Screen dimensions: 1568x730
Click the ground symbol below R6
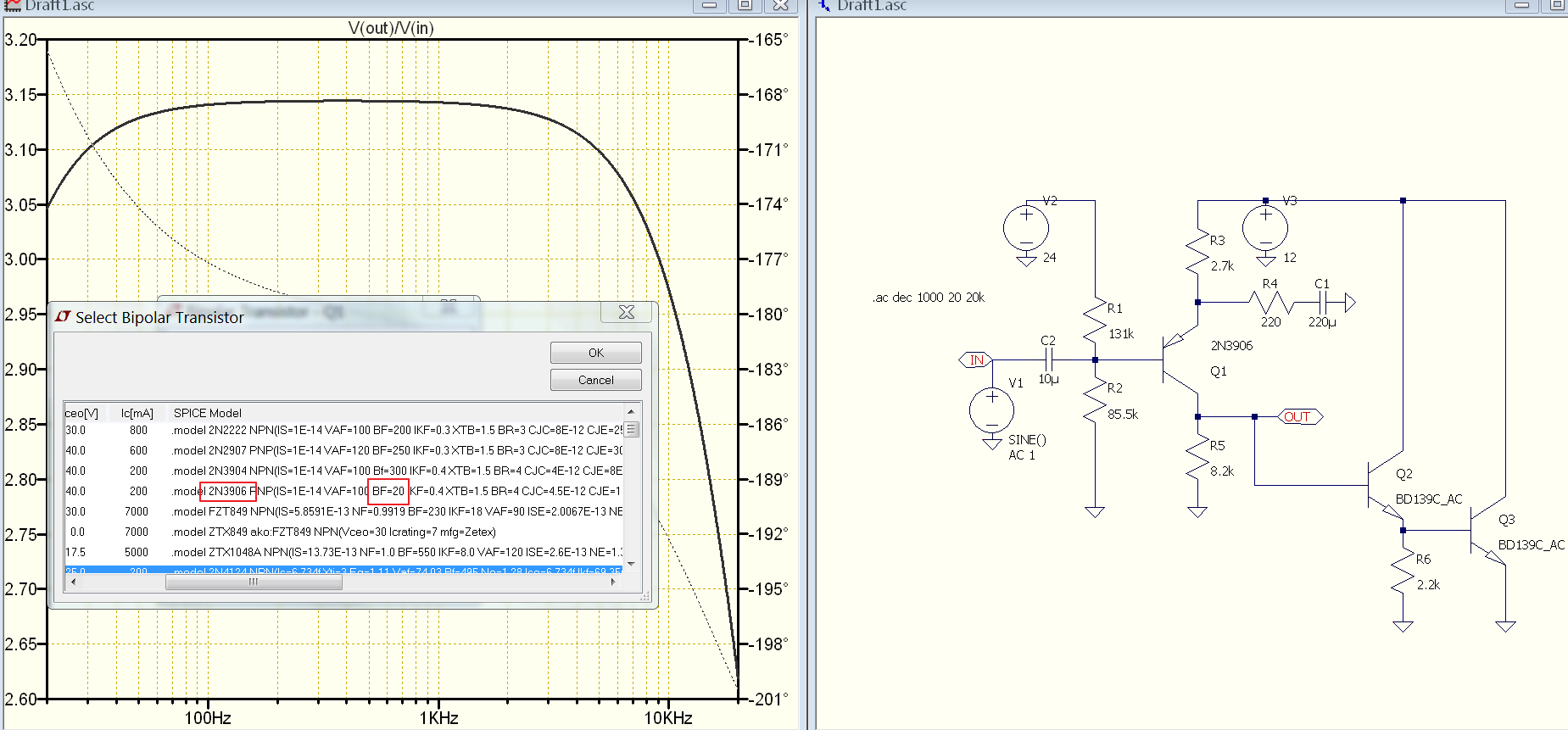tap(1403, 627)
